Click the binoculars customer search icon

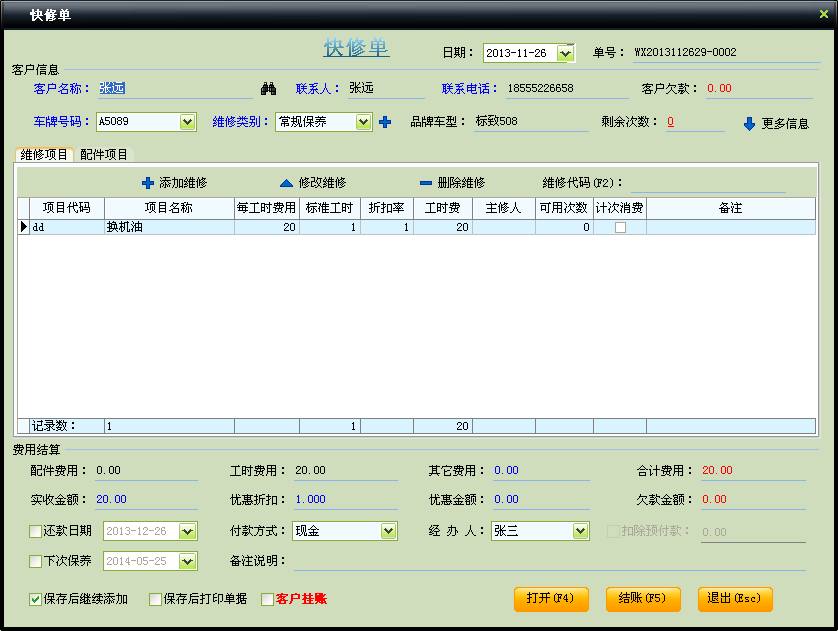(x=268, y=89)
